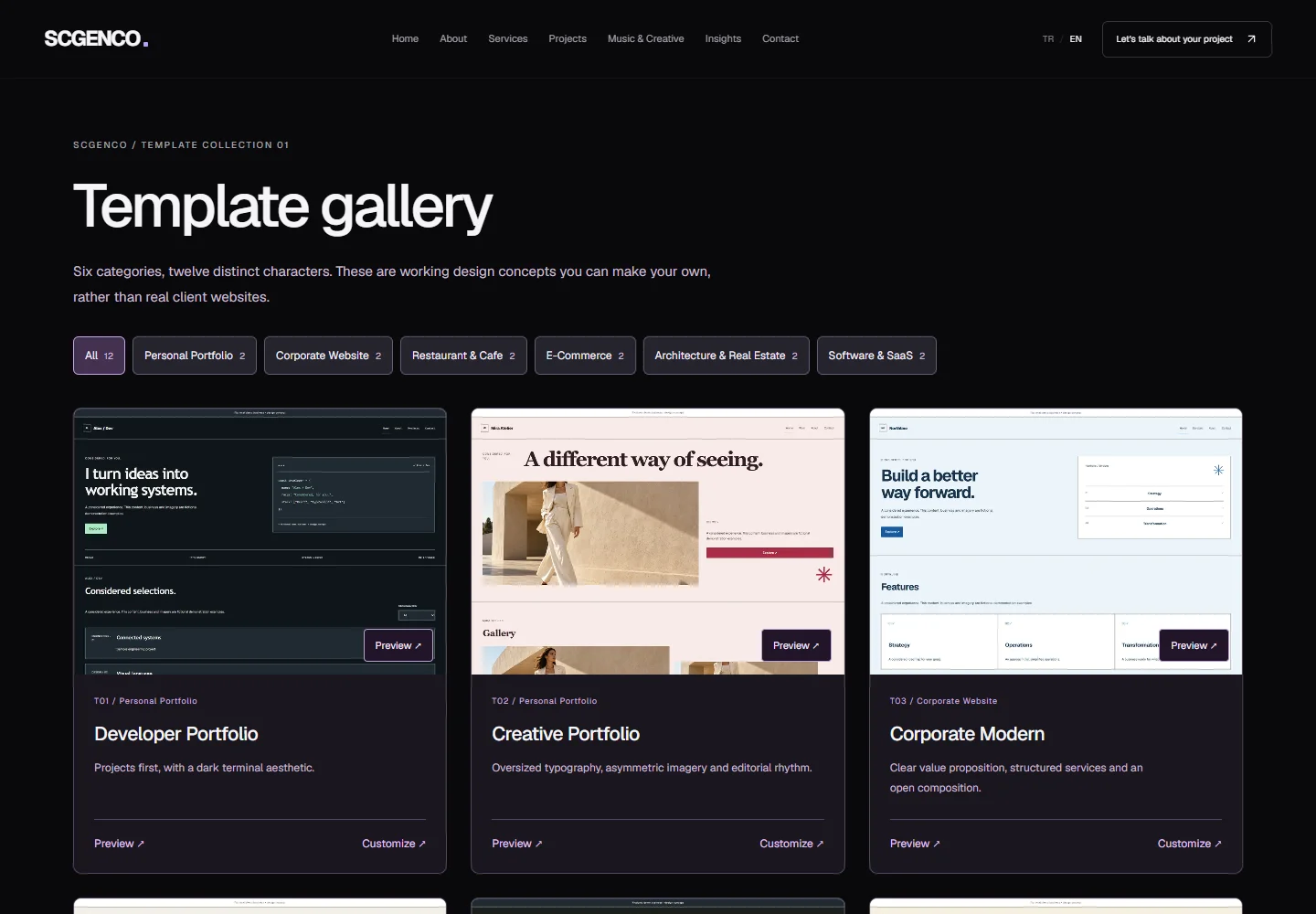
Task: Filter by Personal Portfolio
Action: pos(195,356)
